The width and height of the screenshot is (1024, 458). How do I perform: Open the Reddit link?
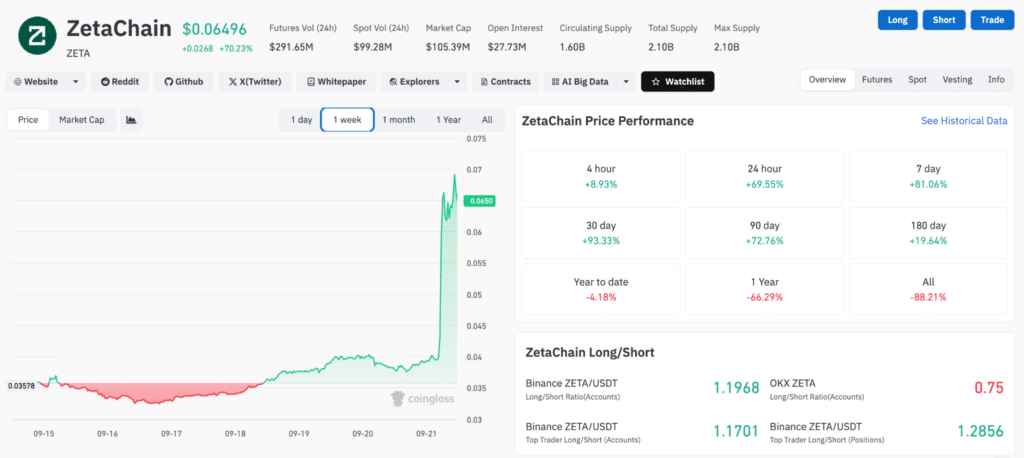point(120,82)
